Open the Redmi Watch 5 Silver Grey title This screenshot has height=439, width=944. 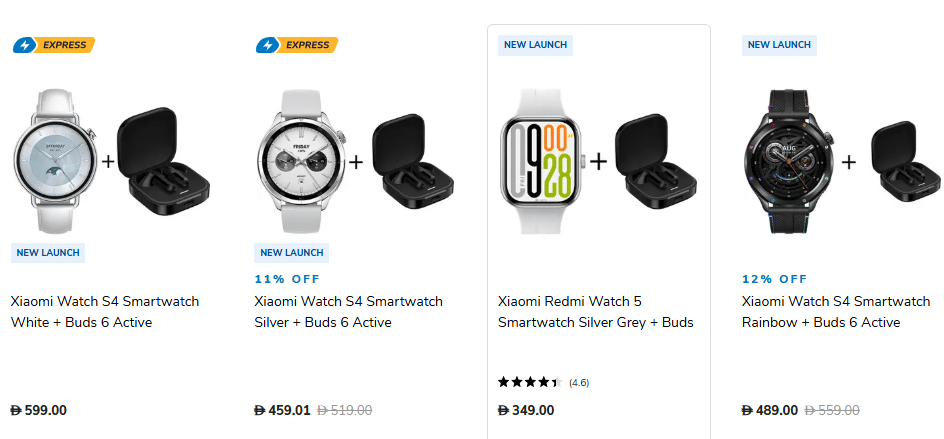[596, 312]
